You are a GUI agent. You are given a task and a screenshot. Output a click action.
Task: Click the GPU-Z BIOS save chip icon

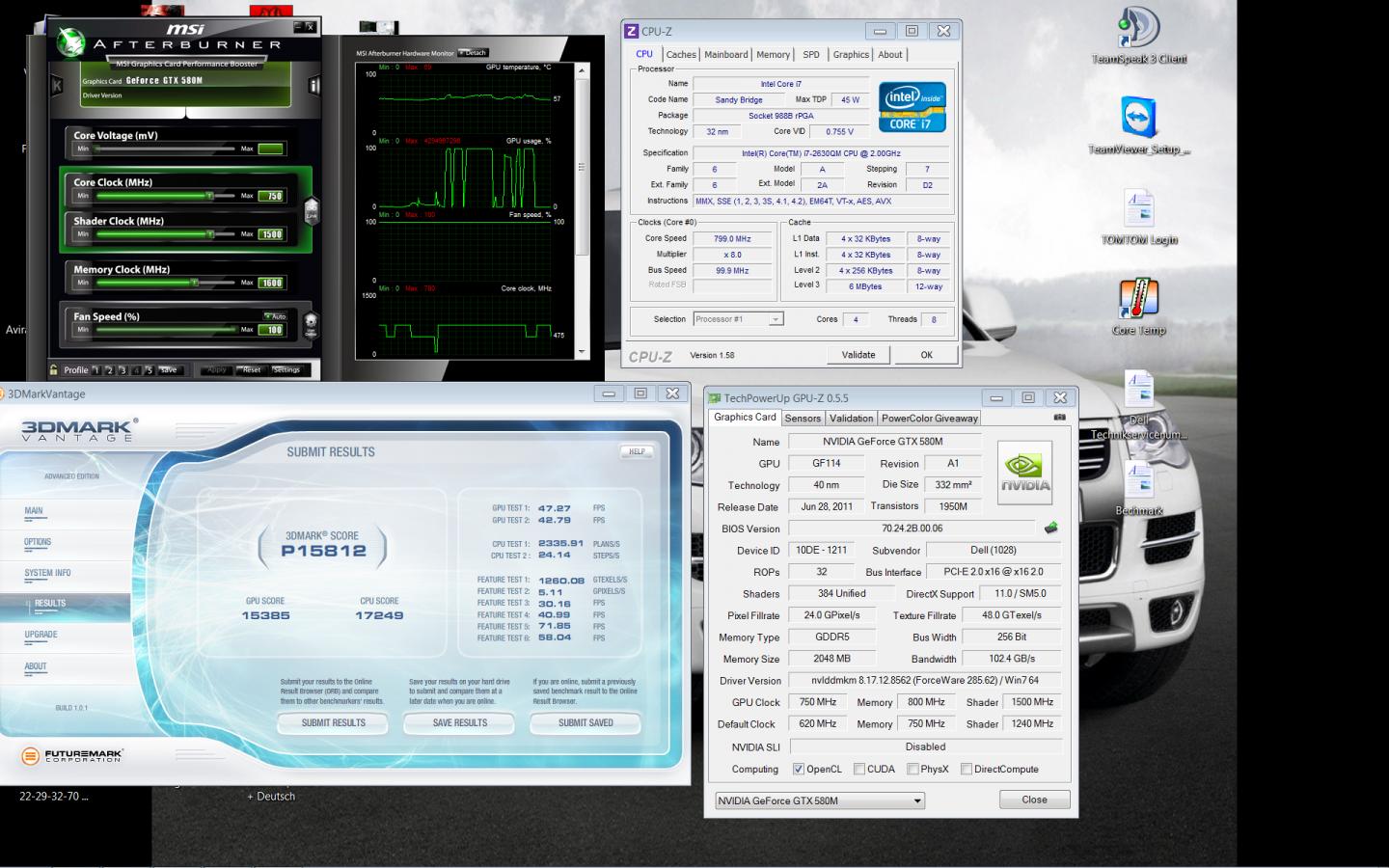coord(1050,528)
